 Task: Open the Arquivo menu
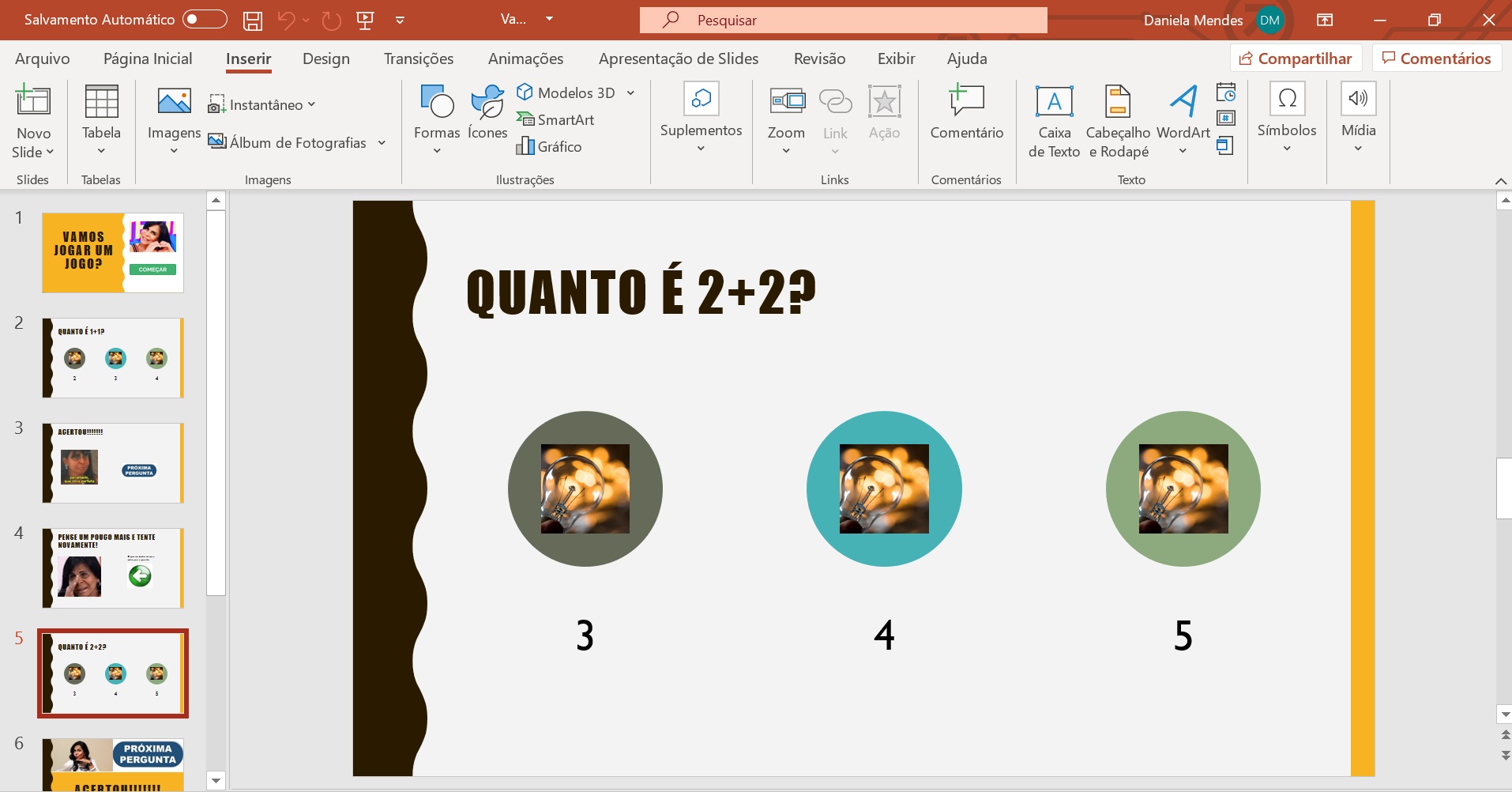(x=43, y=58)
